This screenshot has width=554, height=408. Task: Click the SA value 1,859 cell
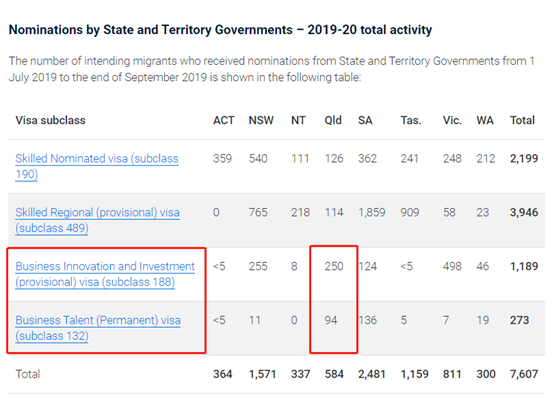371,212
